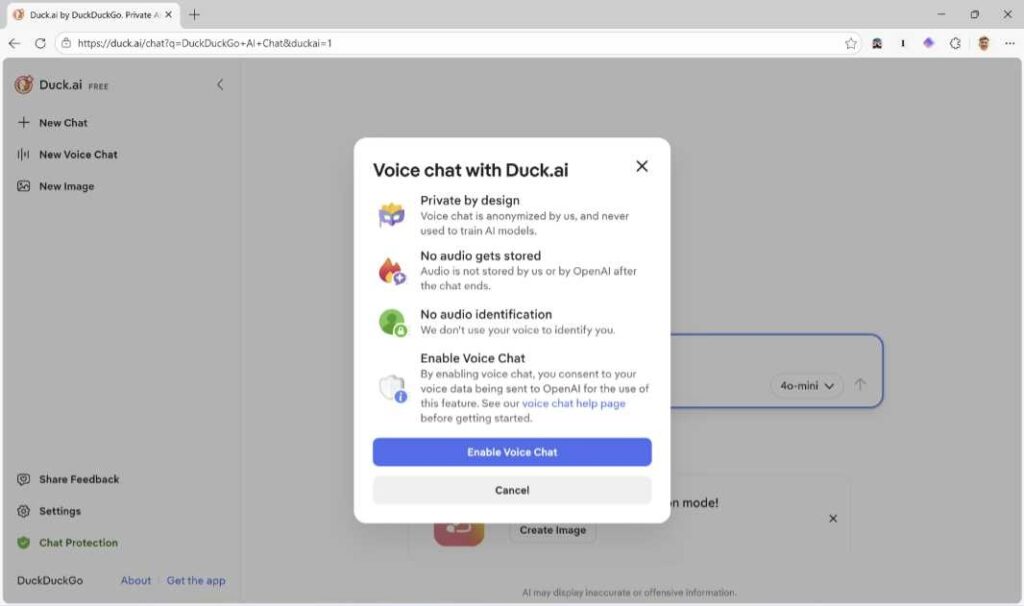This screenshot has width=1024, height=606.
Task: Switch to the Duck.ai browser tab
Action: [x=90, y=15]
